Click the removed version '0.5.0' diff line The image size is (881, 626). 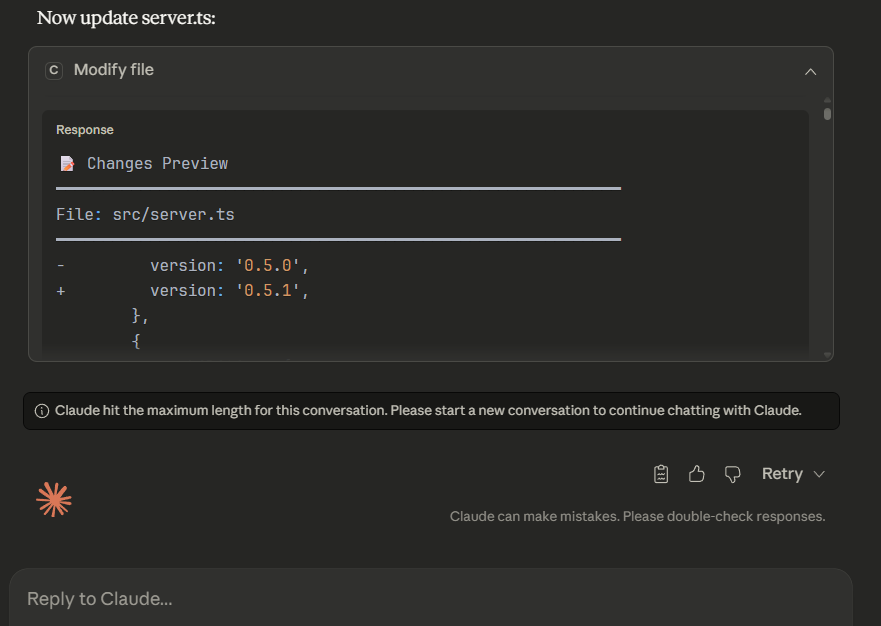pyautogui.click(x=231, y=266)
